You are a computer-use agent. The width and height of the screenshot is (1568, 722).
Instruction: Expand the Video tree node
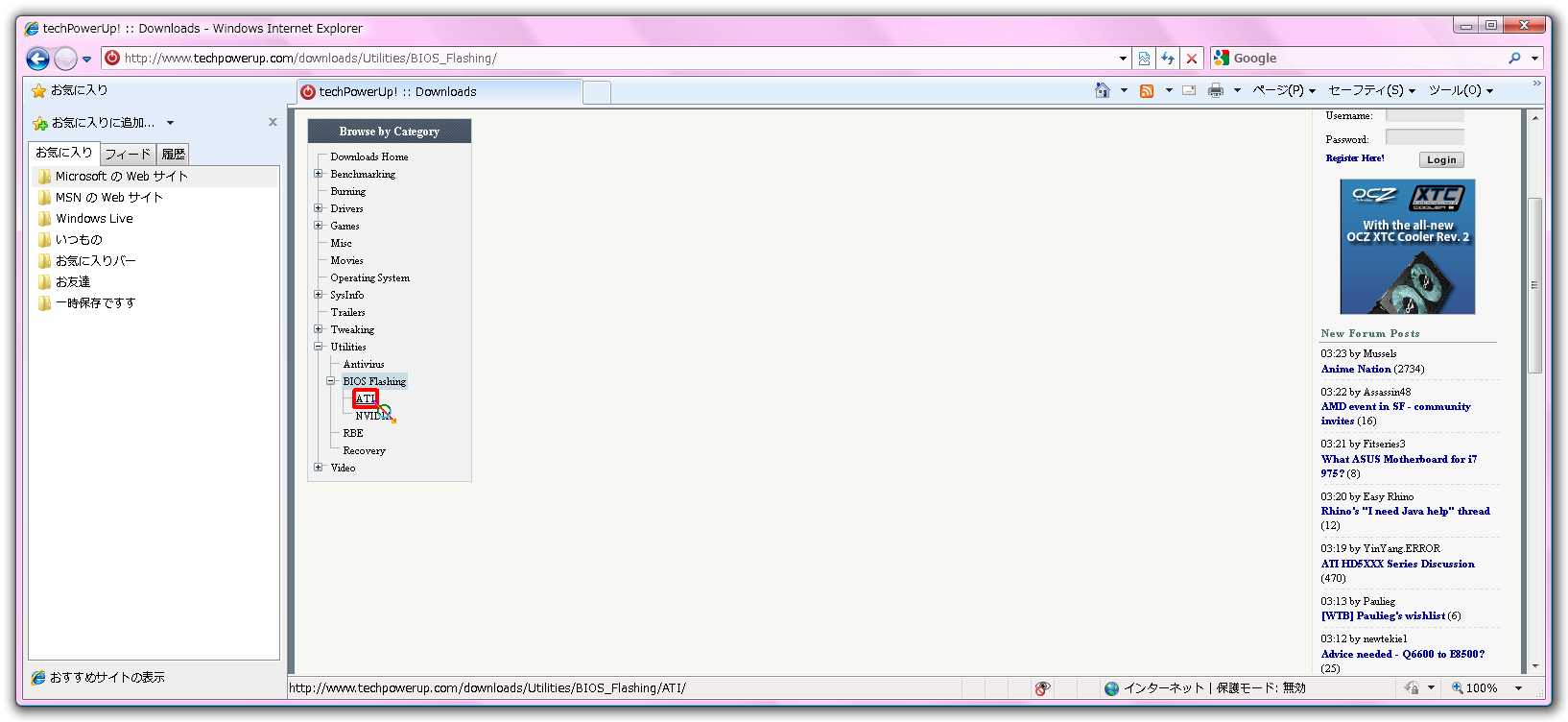point(319,468)
